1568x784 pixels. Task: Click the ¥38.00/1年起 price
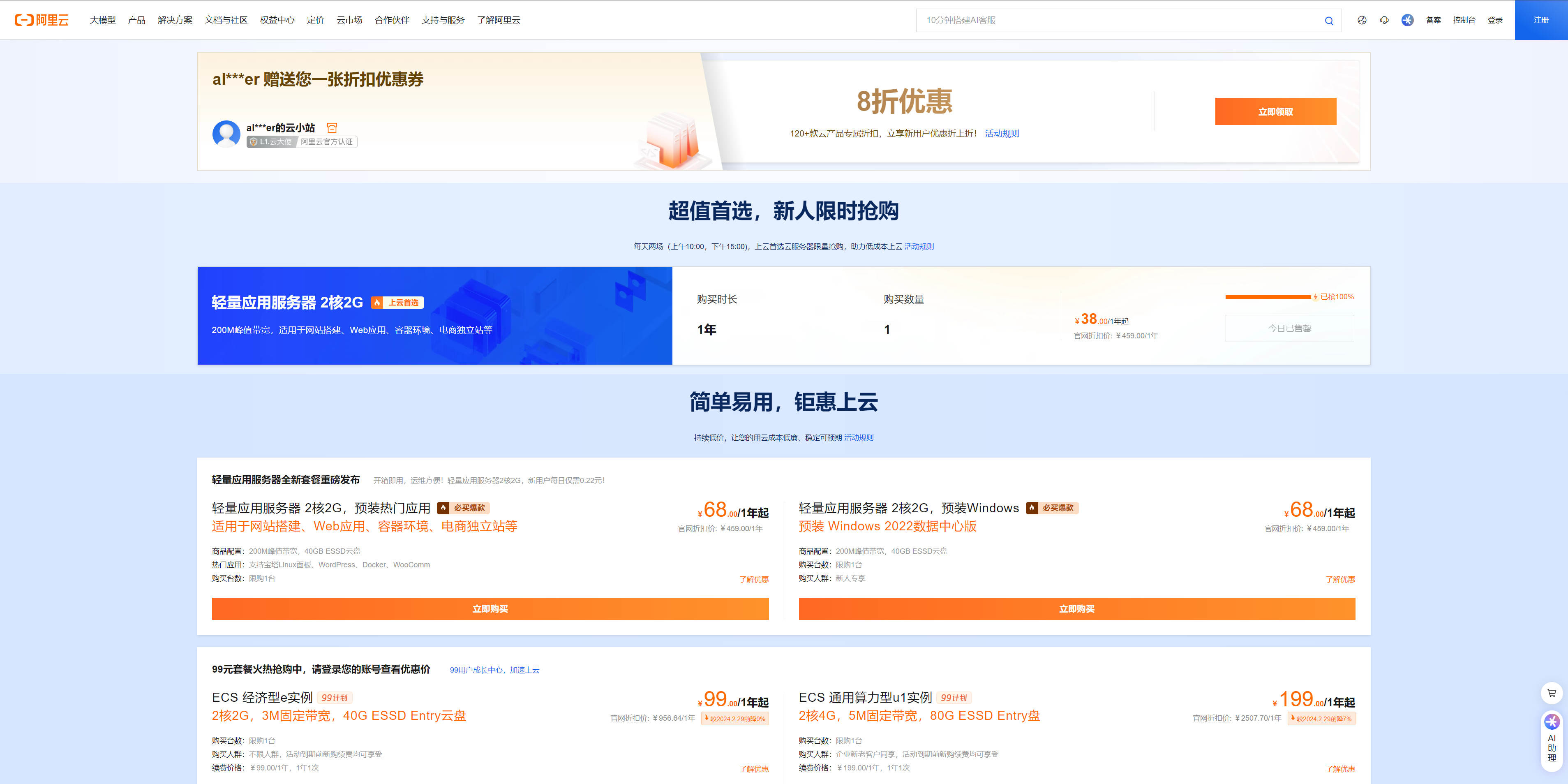click(x=1102, y=319)
